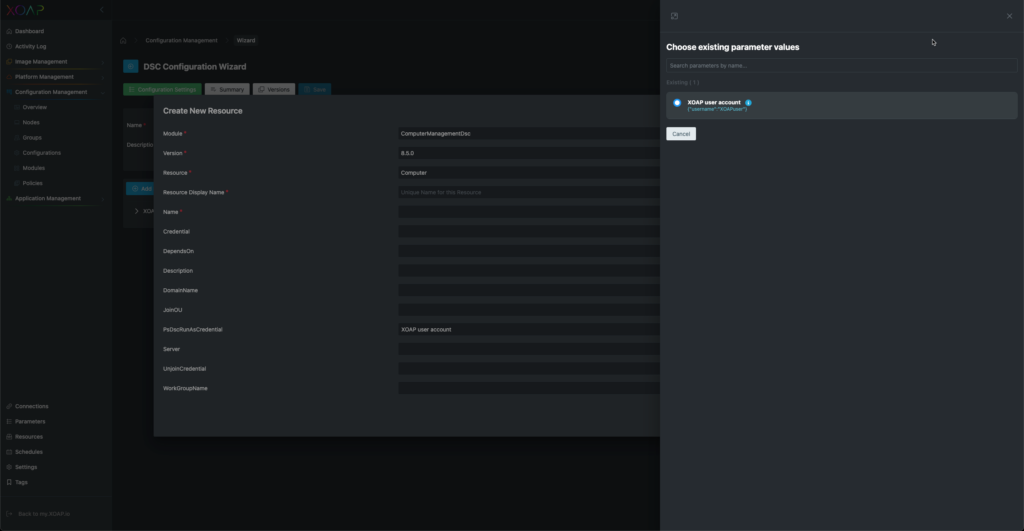
Task: Click the Schedules calendar icon
Action: coord(9,452)
